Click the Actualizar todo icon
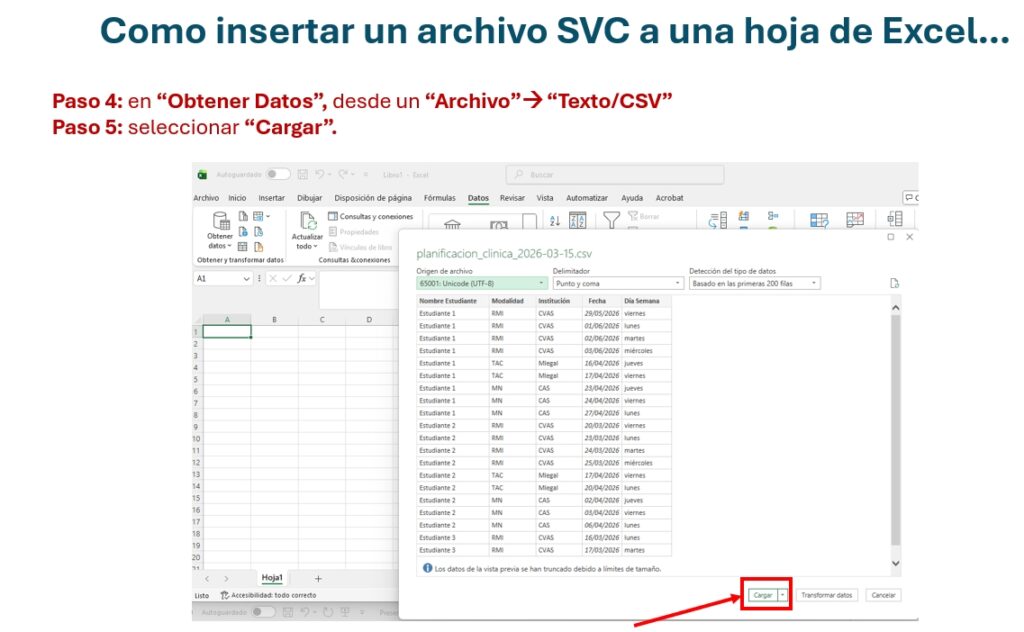This screenshot has height=632, width=1024. (307, 222)
